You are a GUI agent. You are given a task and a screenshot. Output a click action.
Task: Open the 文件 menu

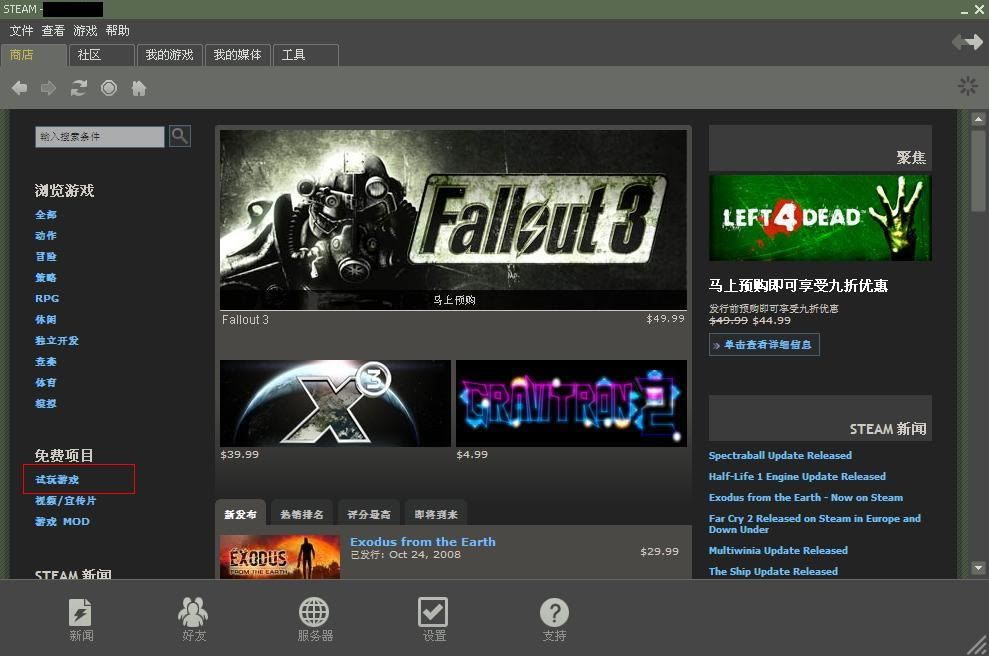pos(21,30)
